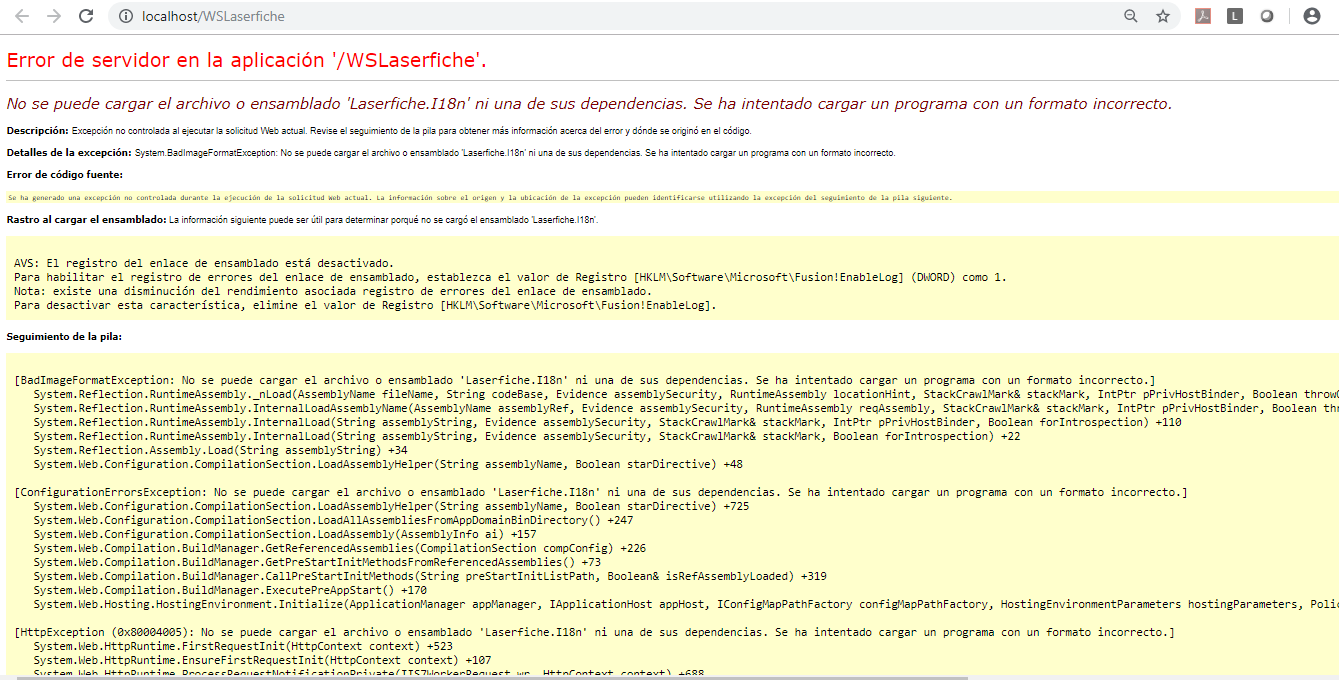Click the '[BadImageFormatException:' stack trace line
This screenshot has height=680, width=1339.
(x=585, y=380)
